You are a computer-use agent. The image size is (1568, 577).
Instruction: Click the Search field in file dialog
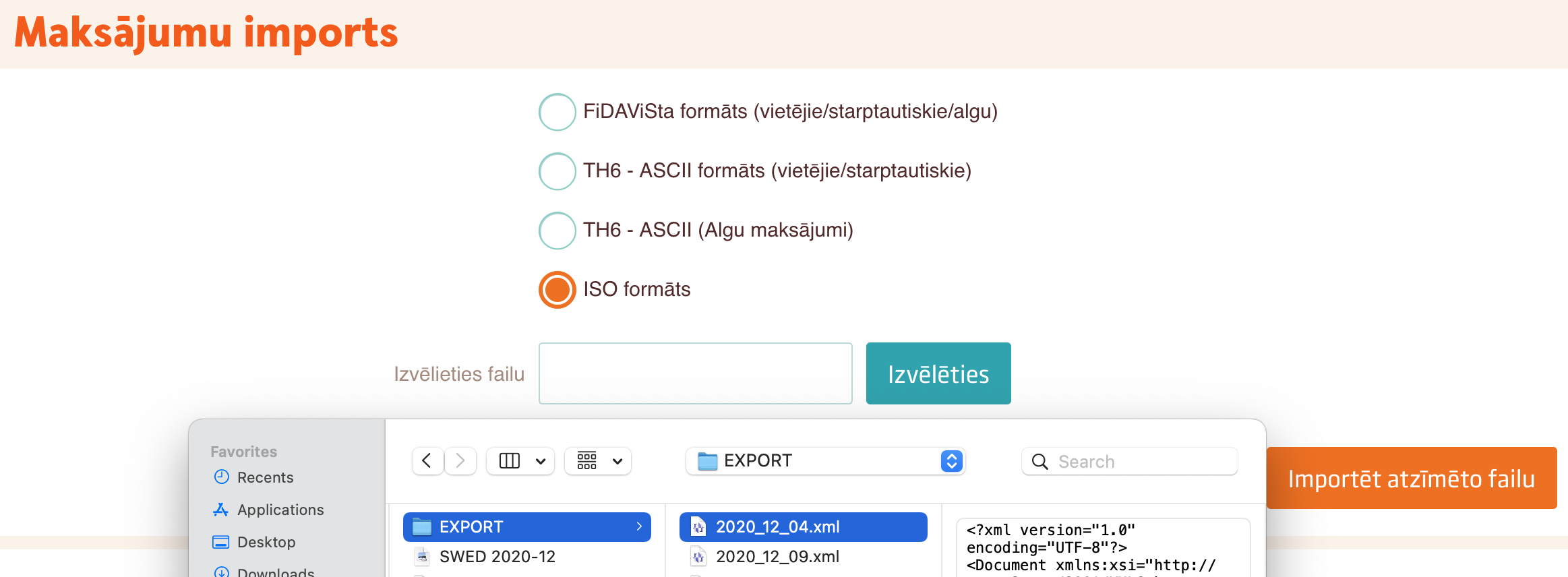(x=1139, y=461)
